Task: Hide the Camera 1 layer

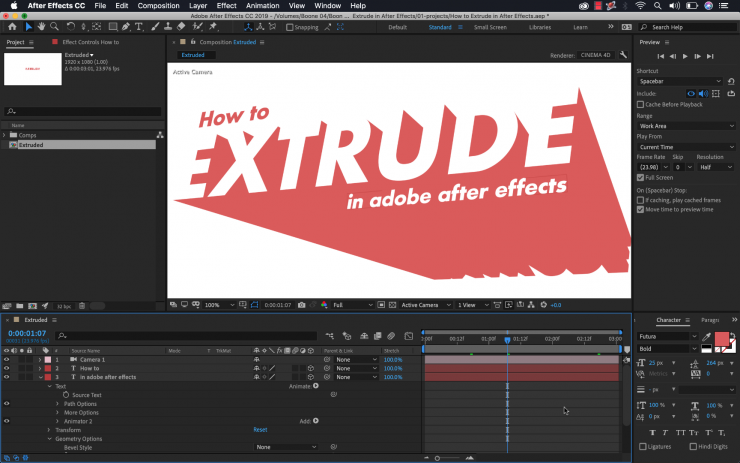Action: [6, 359]
